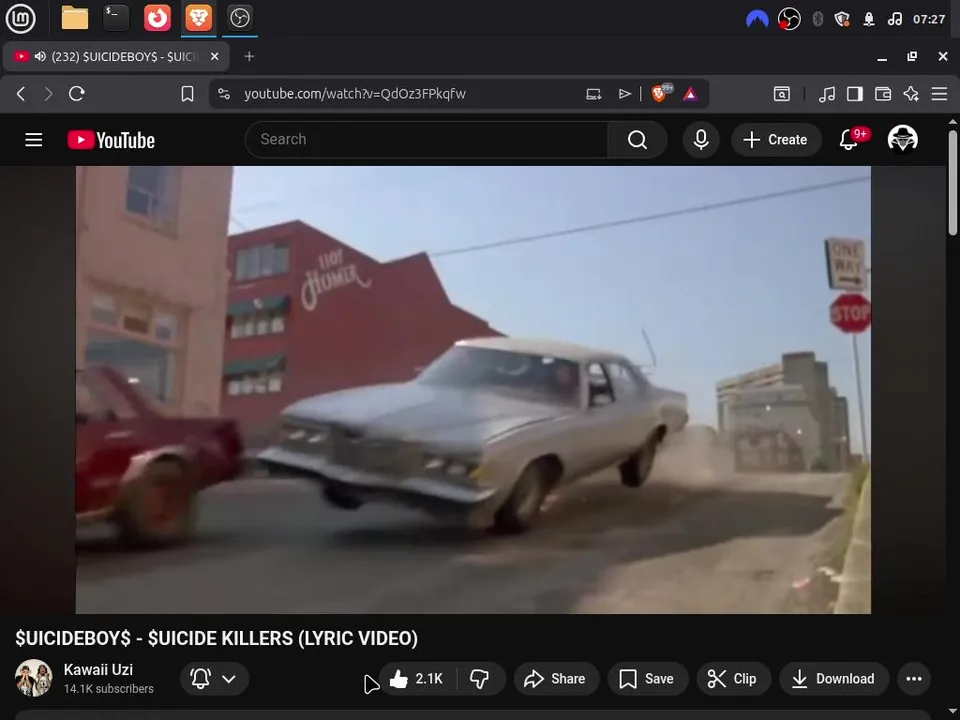This screenshot has width=960, height=720.
Task: Open the Leo AI assistant icon
Action: pyautogui.click(x=911, y=94)
